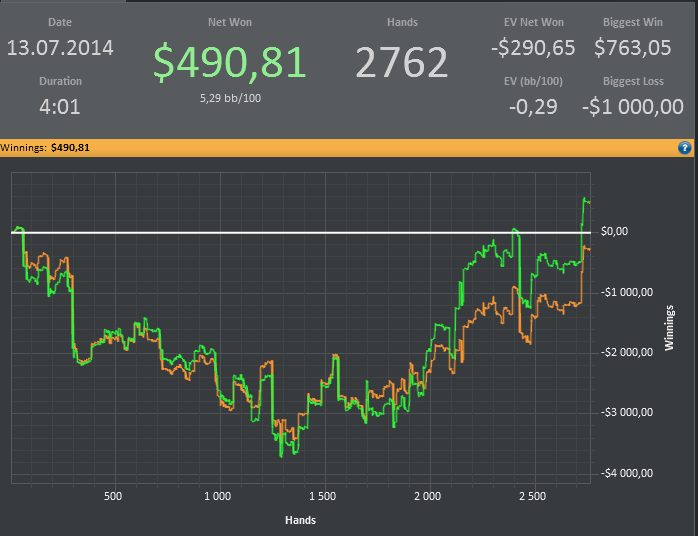698x536 pixels.
Task: Select the Net Won value $490,81
Action: coord(230,62)
